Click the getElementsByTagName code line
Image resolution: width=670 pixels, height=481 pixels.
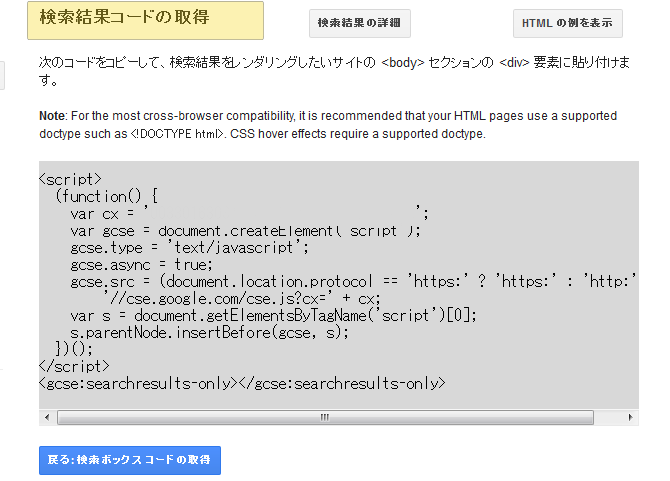[273, 316]
